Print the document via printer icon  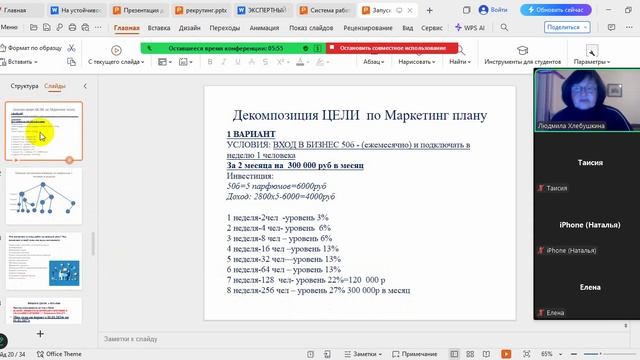click(72, 27)
